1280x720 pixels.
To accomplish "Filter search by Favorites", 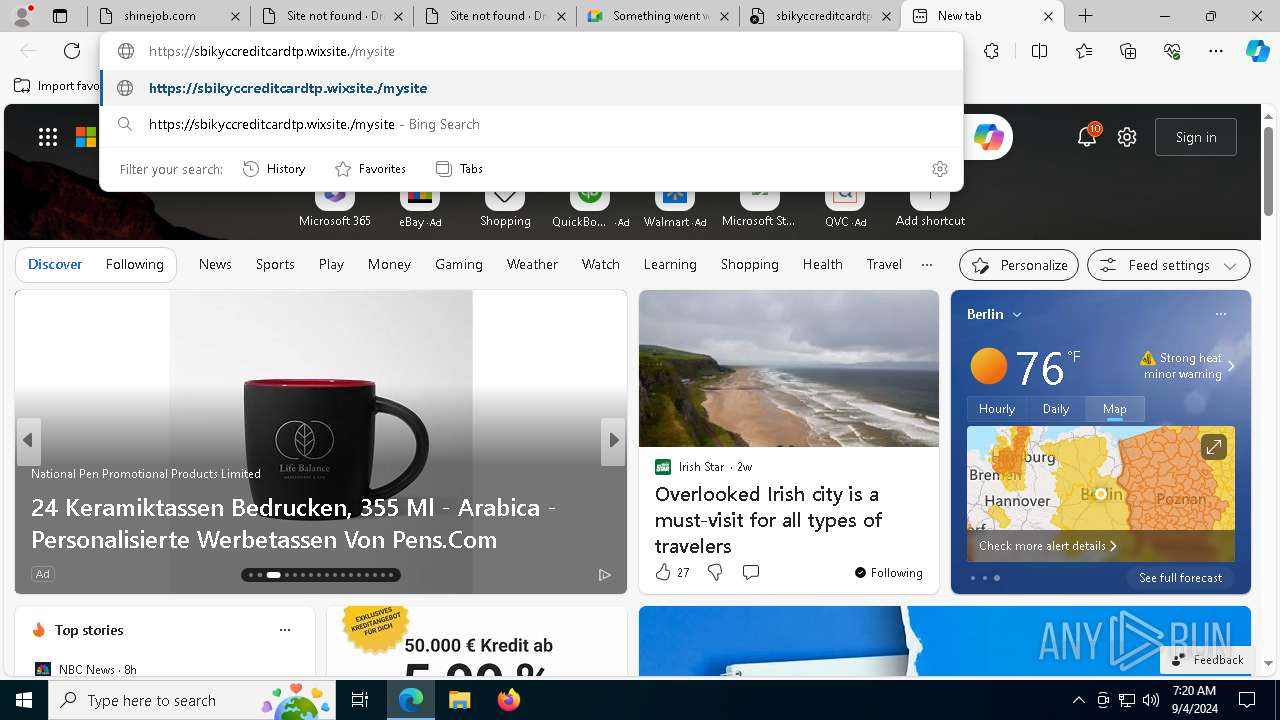I will pyautogui.click(x=370, y=169).
